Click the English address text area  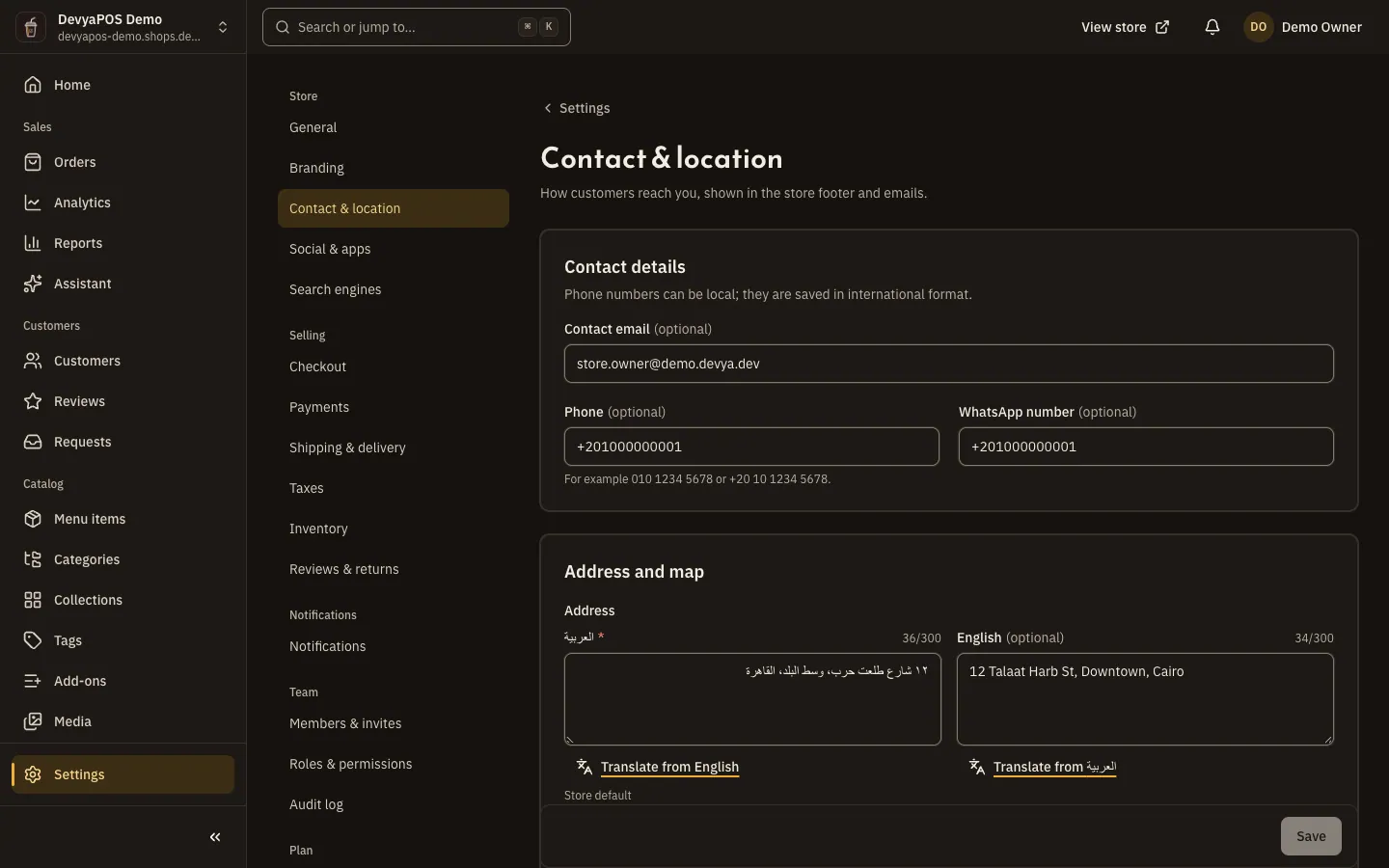[x=1145, y=699]
